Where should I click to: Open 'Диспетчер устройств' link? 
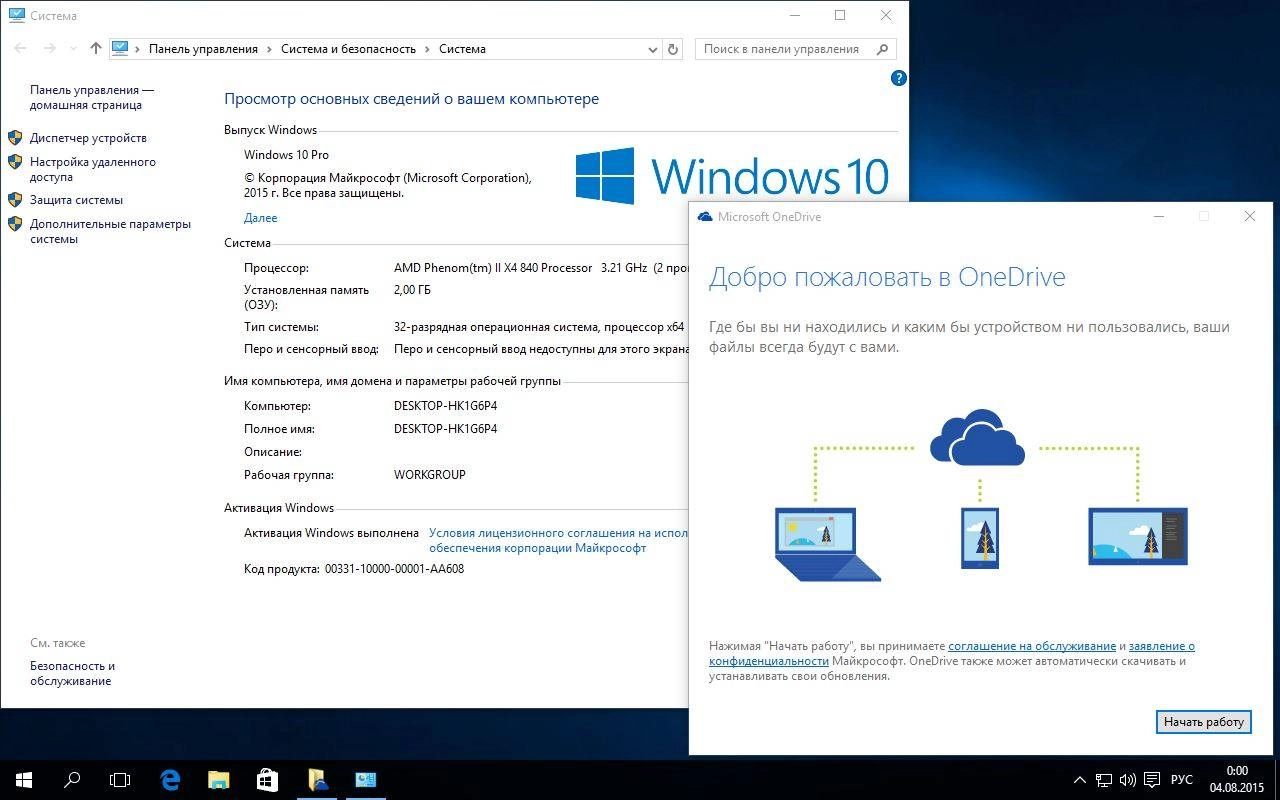88,138
